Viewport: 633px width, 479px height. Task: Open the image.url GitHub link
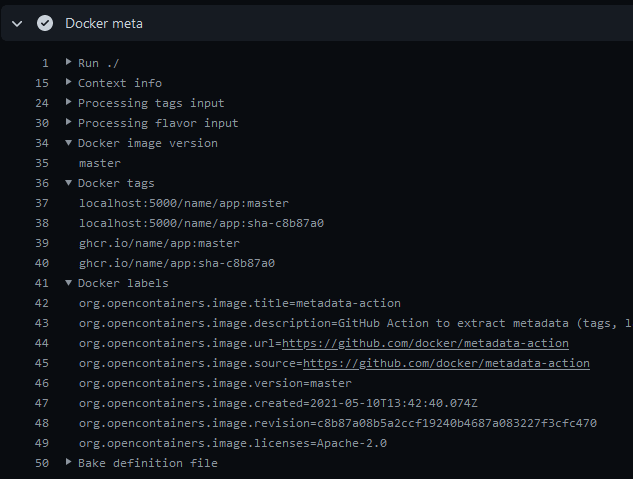pyautogui.click(x=425, y=343)
